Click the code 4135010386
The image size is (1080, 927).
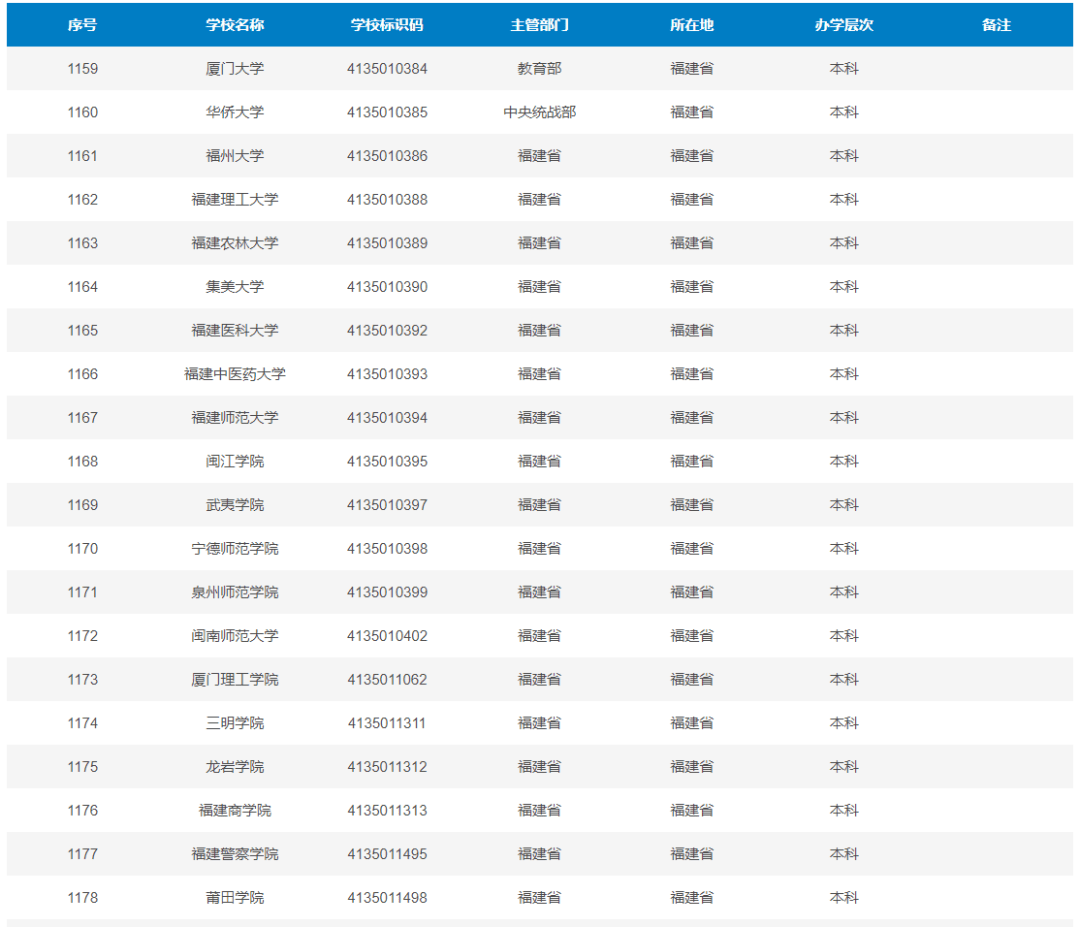387,156
